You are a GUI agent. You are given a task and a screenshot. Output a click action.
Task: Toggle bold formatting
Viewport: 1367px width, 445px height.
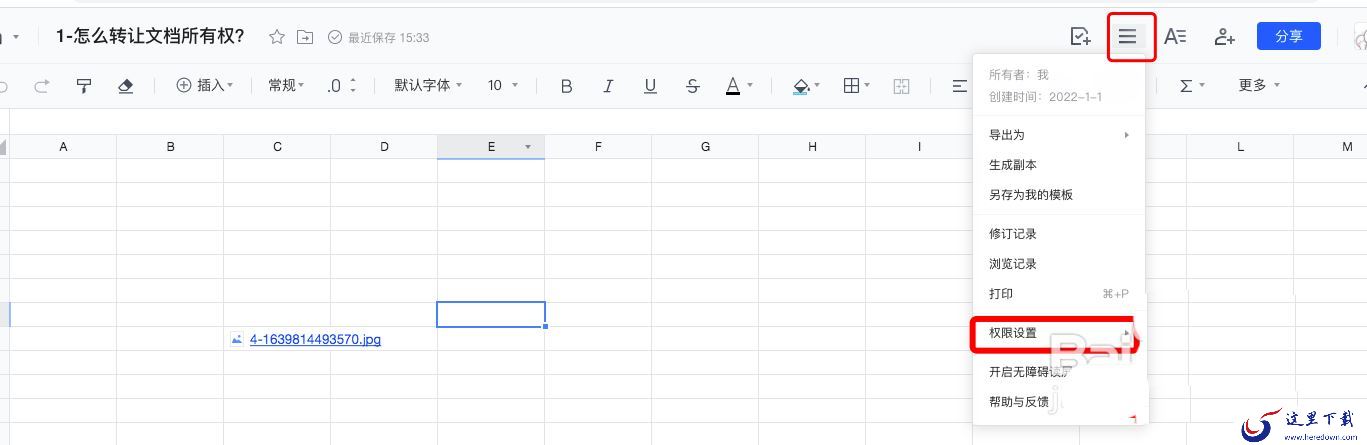click(x=566, y=86)
